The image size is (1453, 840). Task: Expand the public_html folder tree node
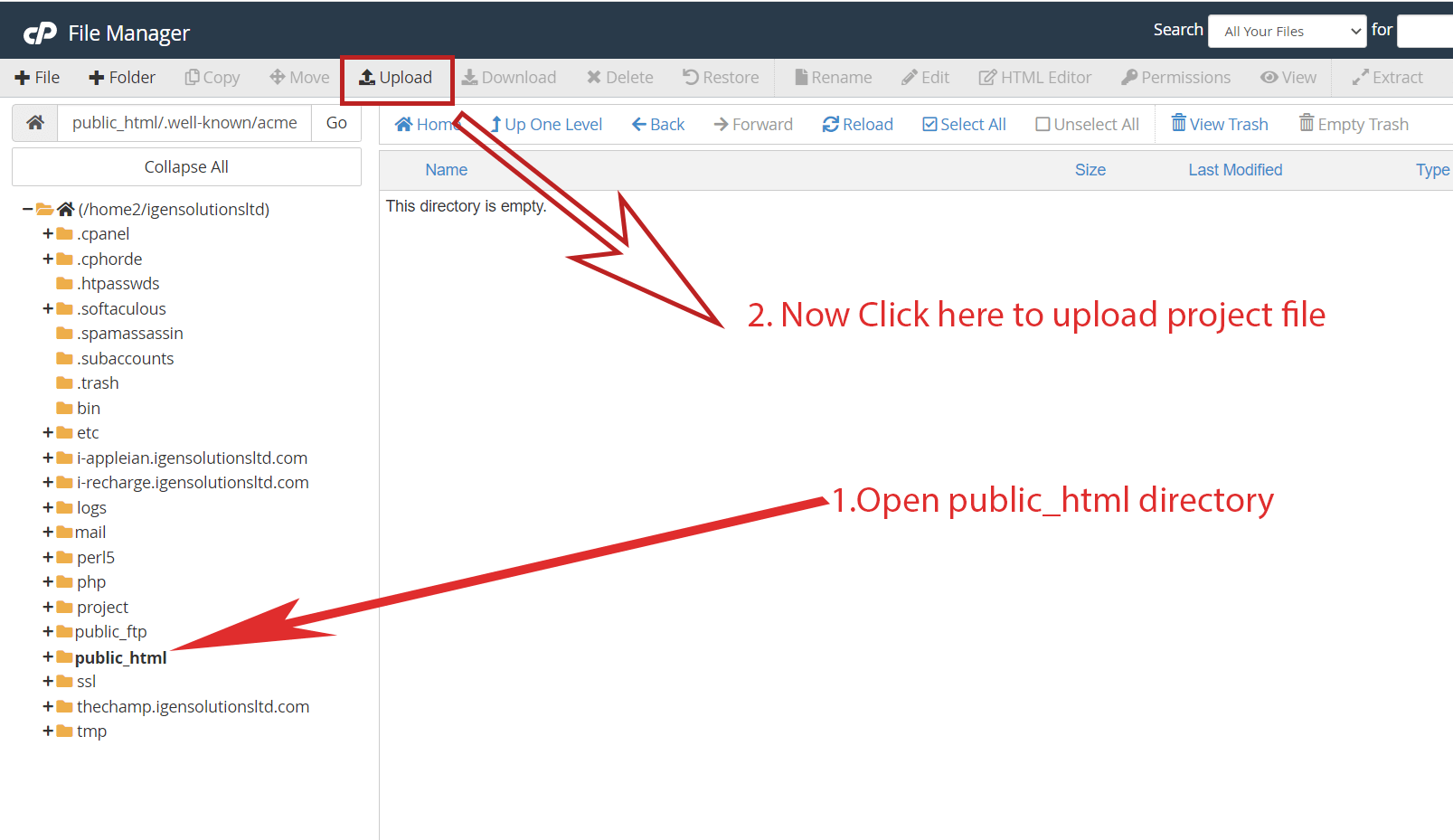(48, 657)
